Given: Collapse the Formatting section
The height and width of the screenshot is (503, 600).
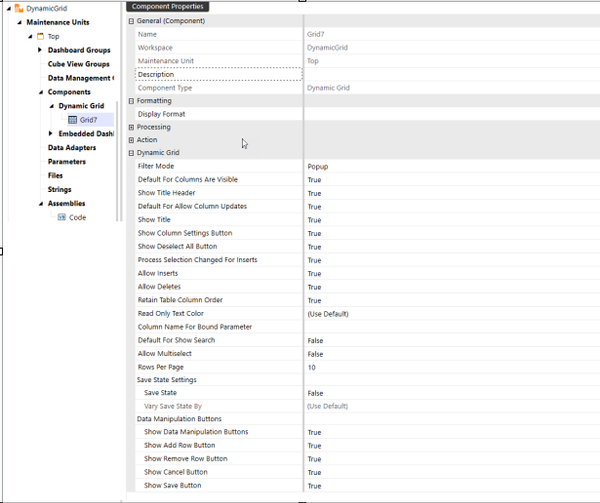Looking at the screenshot, I should point(132,101).
